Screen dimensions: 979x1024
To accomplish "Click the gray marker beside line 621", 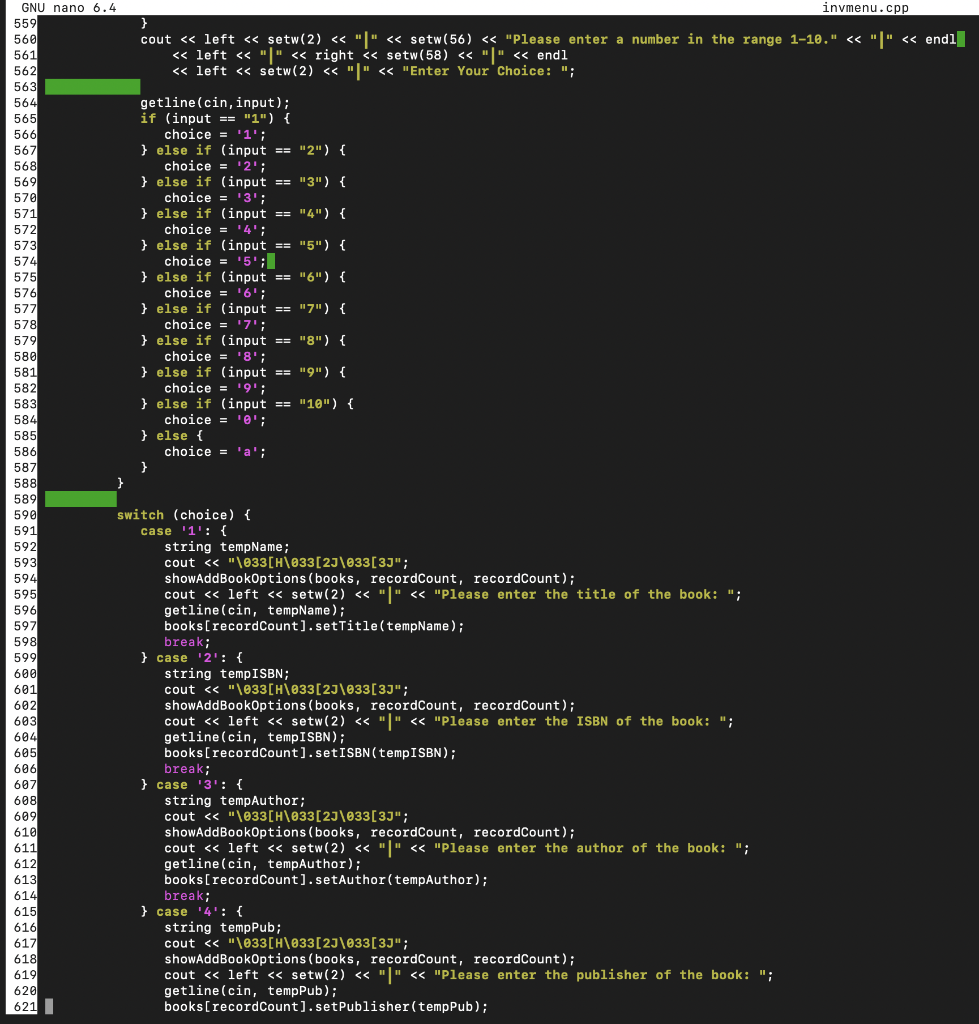I will coord(50,1006).
